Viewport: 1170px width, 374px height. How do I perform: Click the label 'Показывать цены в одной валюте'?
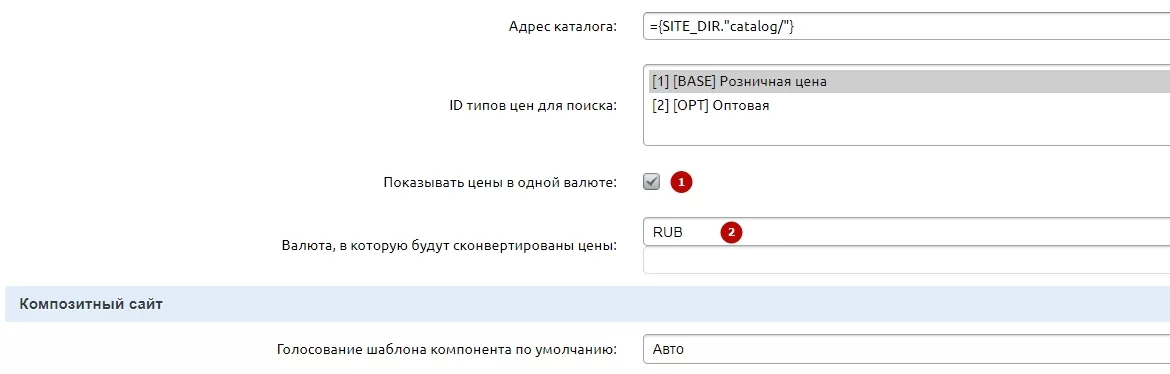click(500, 183)
